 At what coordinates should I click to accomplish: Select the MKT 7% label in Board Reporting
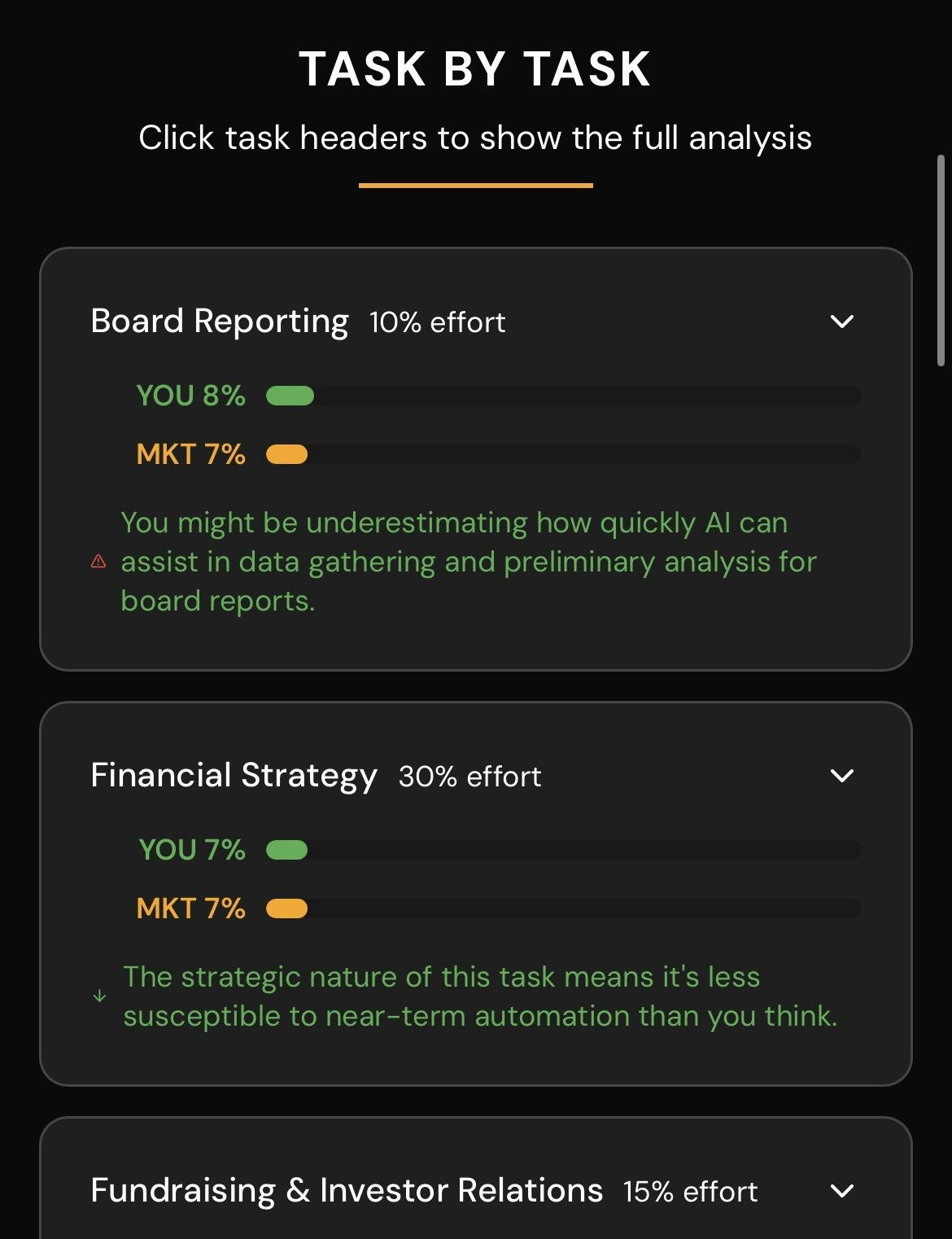[x=190, y=454]
